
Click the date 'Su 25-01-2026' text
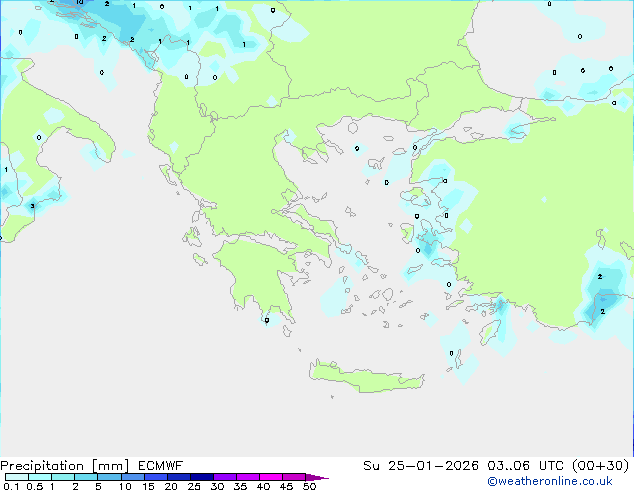[x=421, y=466]
